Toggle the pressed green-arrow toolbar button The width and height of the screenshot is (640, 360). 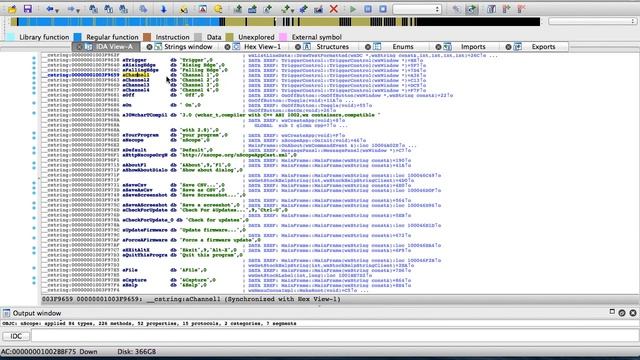471,9
